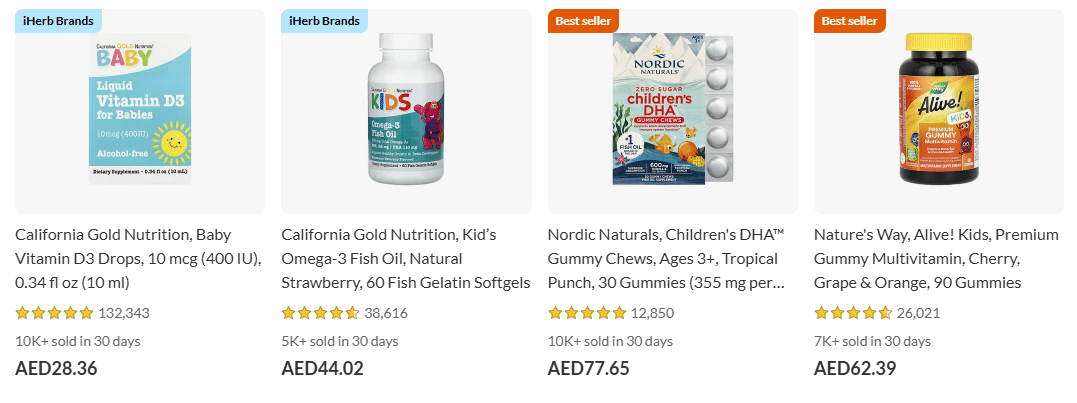Open the Alive! Kids Gummy Multivitamin image
Viewport: 1077px width, 403px height.
click(938, 110)
